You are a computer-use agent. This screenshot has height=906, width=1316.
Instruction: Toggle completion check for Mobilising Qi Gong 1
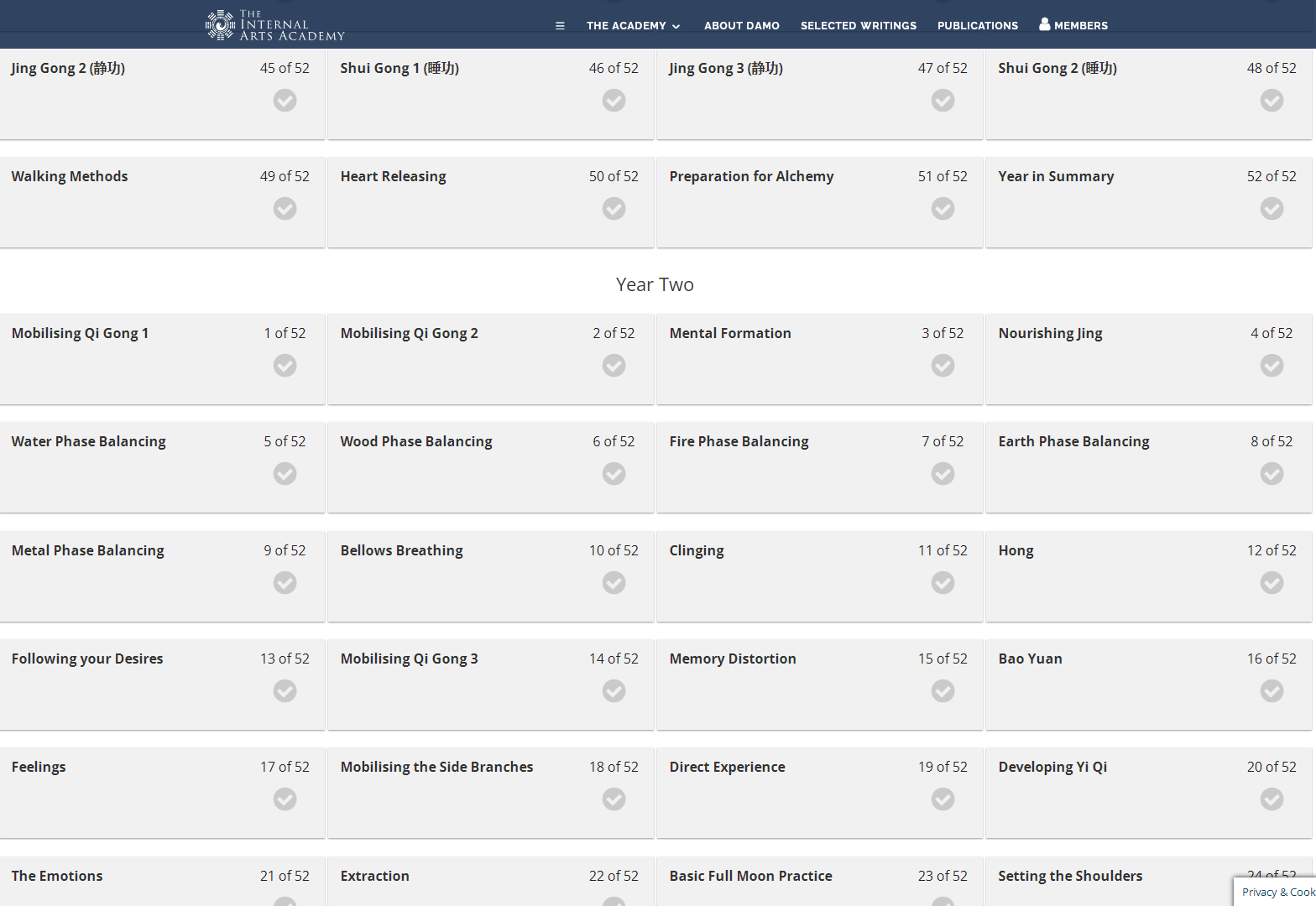click(285, 366)
